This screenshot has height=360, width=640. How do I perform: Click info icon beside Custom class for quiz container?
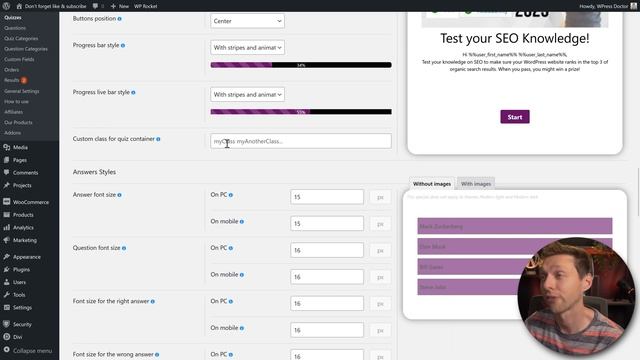[x=158, y=139]
